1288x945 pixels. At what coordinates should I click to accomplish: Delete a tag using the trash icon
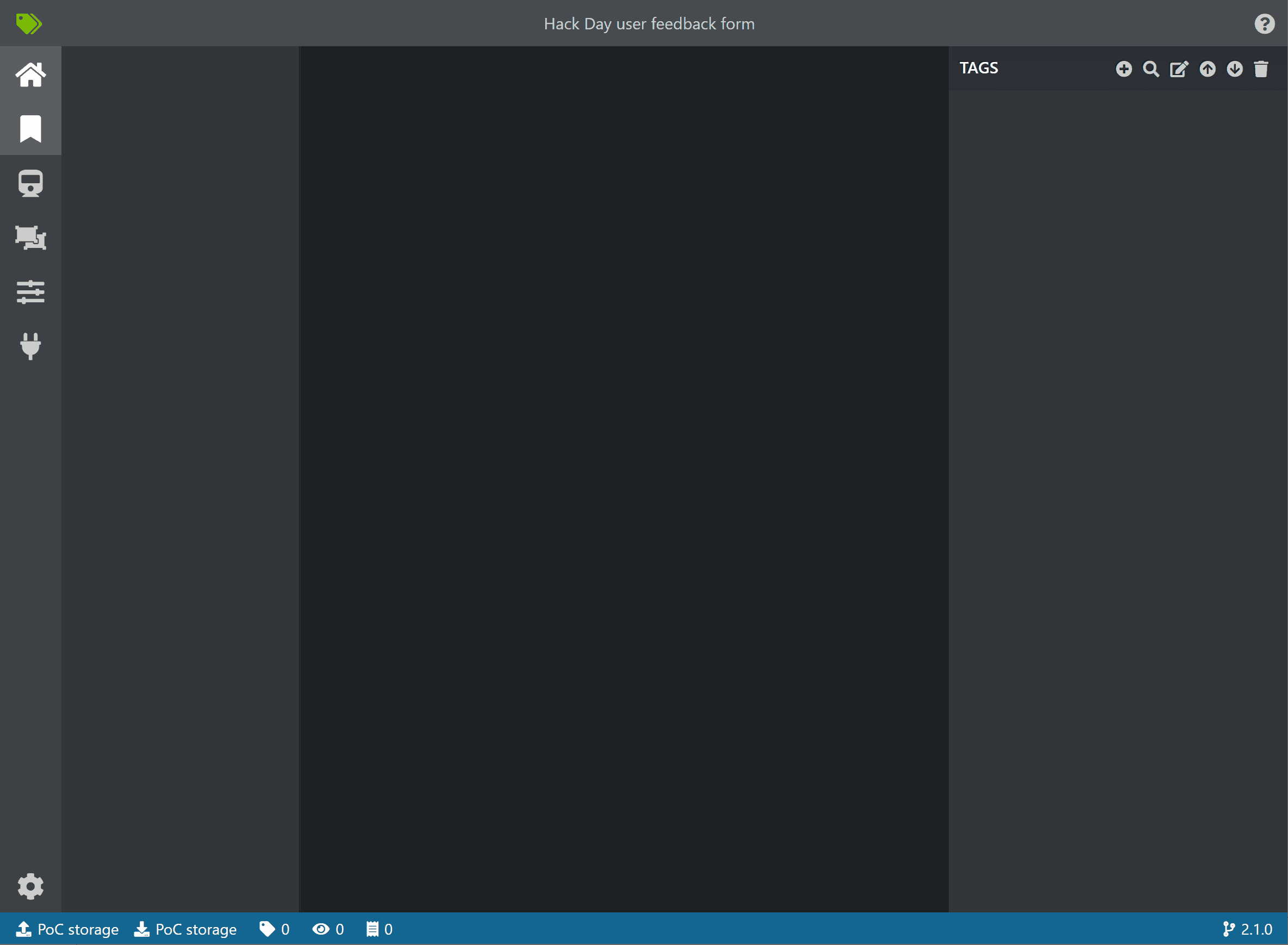click(1261, 69)
